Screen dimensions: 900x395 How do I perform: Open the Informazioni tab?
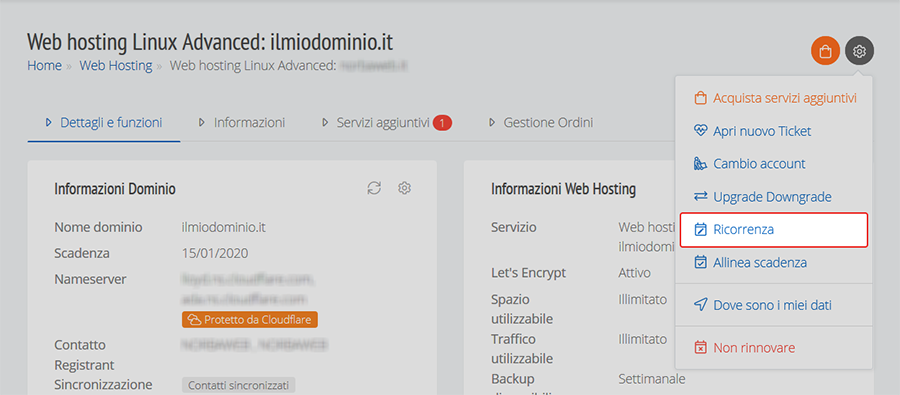click(242, 122)
